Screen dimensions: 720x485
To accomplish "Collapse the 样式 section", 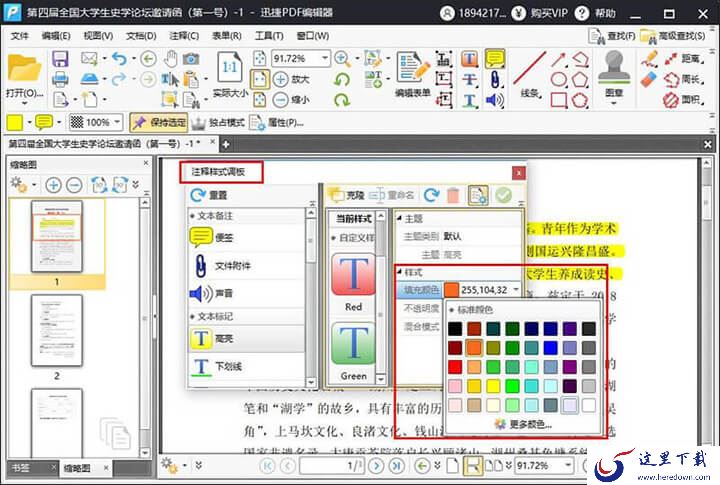I will [x=399, y=272].
